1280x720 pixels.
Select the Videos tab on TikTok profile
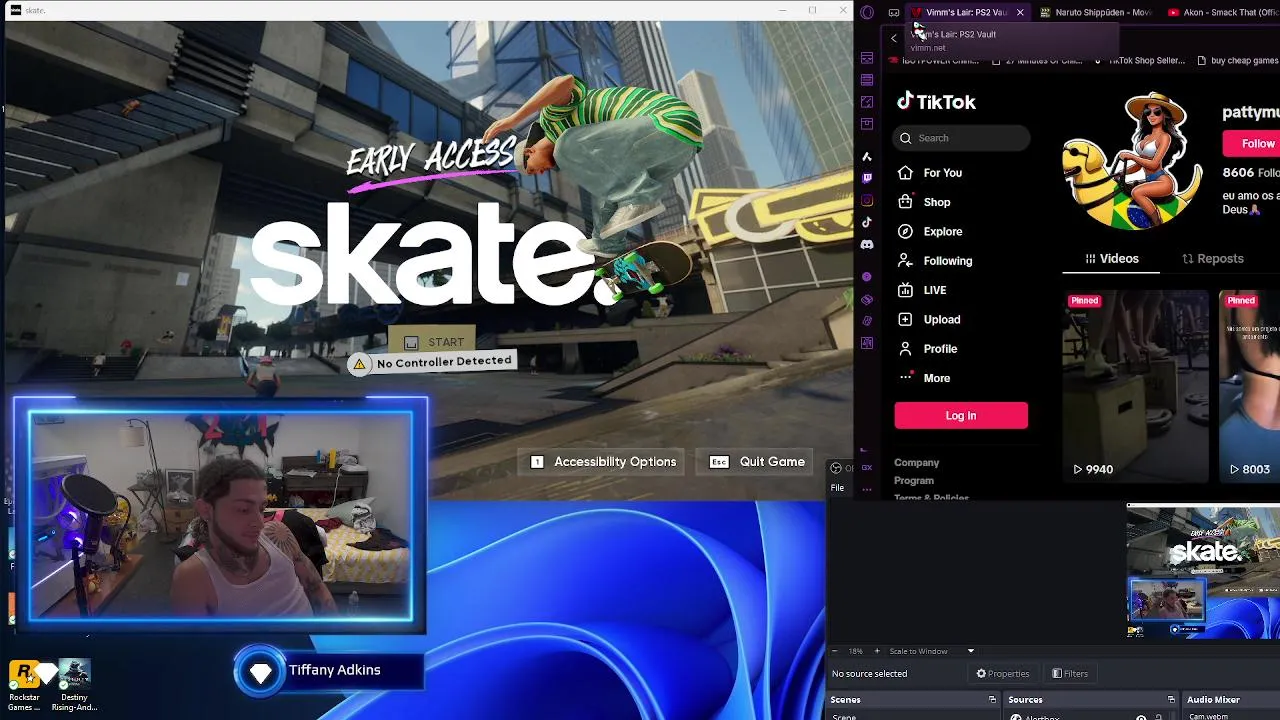click(x=1111, y=258)
